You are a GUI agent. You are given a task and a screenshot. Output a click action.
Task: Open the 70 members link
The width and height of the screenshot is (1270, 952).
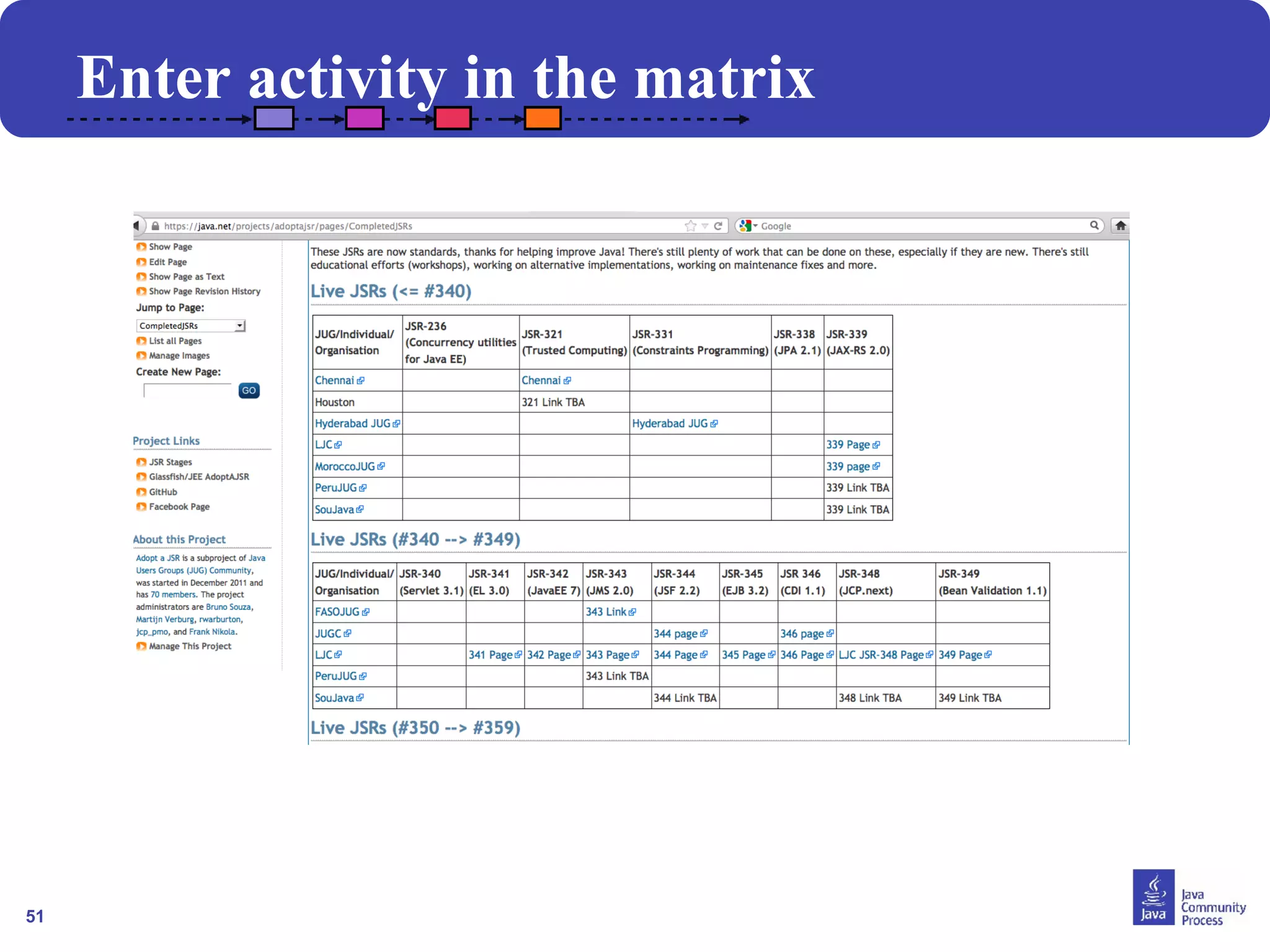(x=174, y=594)
